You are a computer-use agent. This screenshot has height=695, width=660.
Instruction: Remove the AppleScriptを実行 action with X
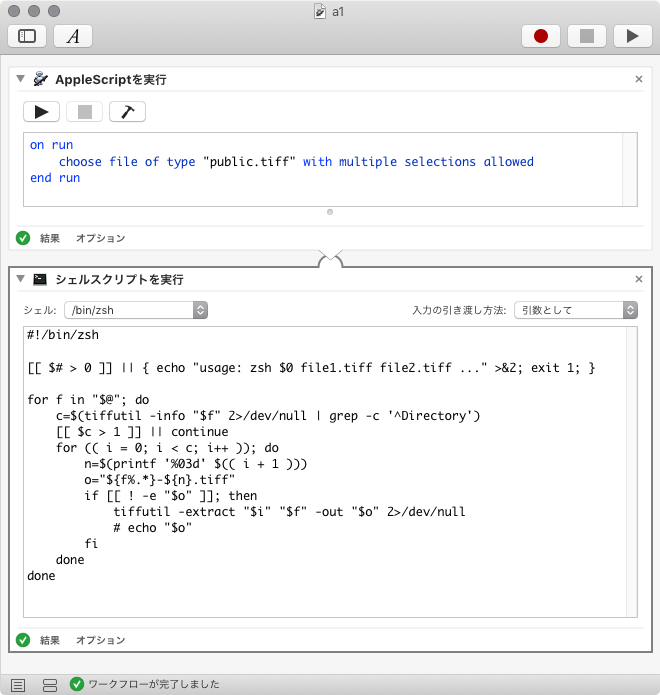639,79
